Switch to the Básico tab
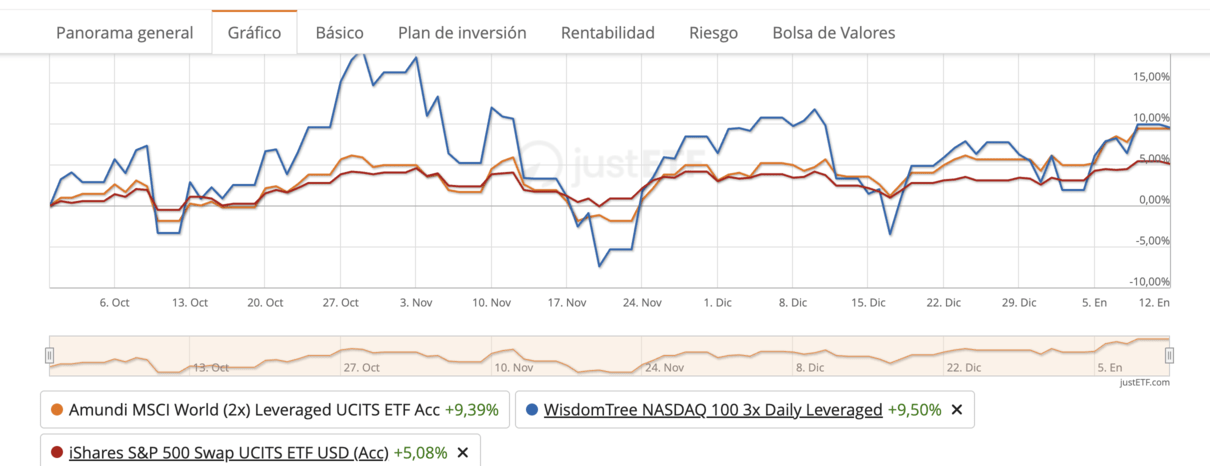This screenshot has width=1210, height=466. tap(339, 33)
